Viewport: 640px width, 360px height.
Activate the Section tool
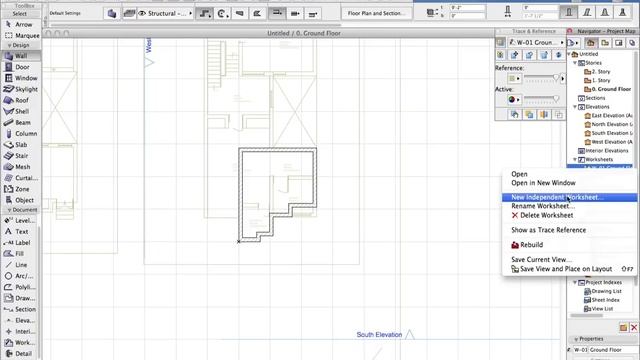pyautogui.click(x=20, y=309)
